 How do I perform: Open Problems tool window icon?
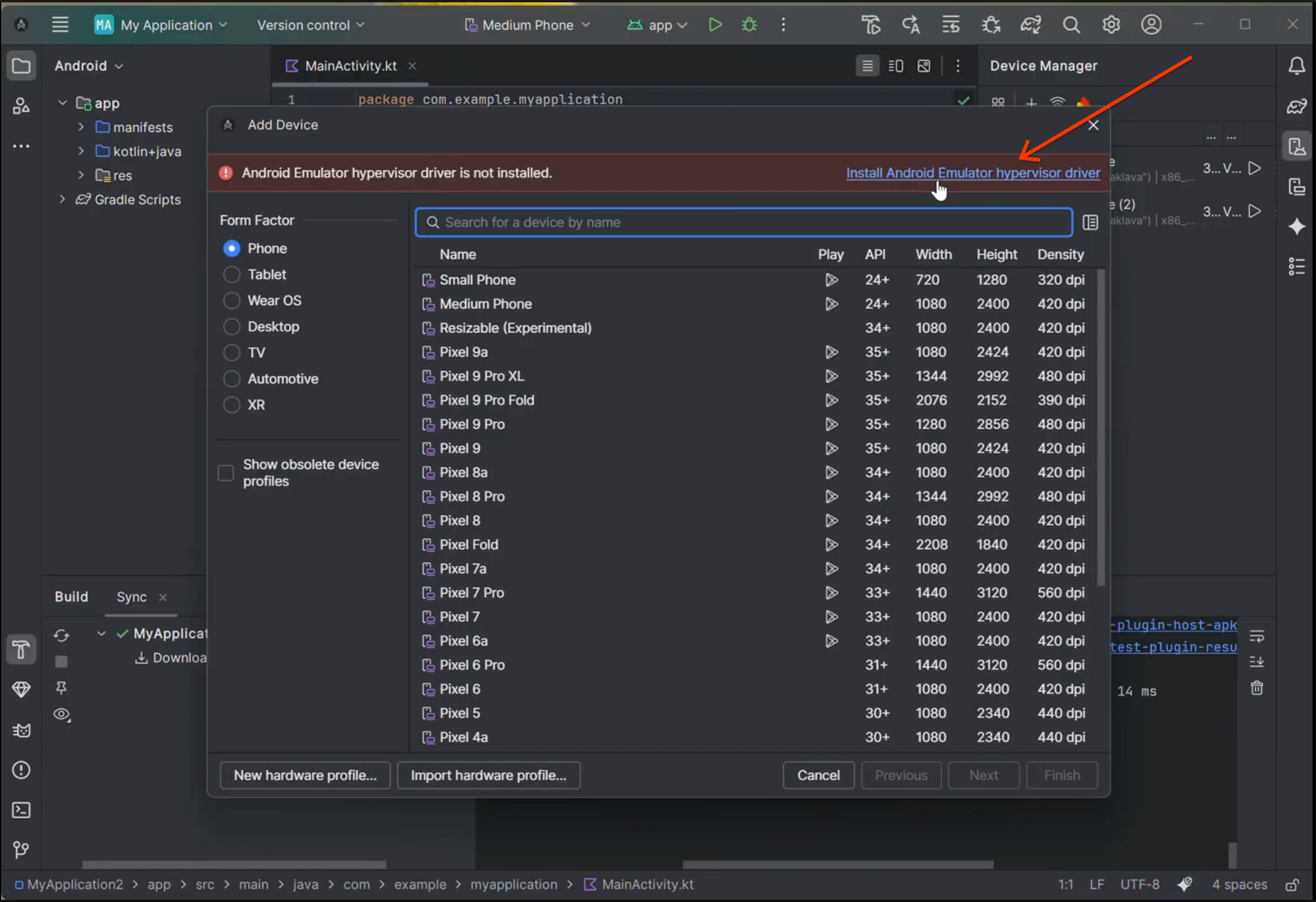coord(21,770)
